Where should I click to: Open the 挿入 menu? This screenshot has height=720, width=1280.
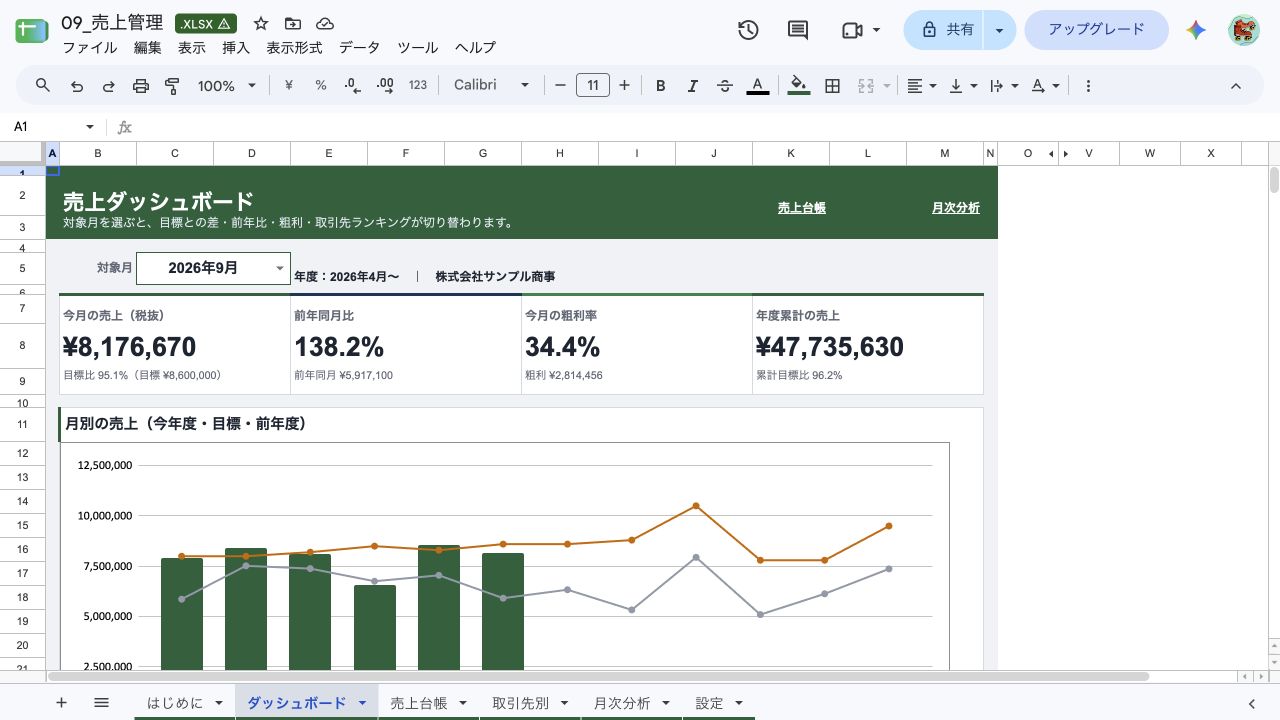(x=236, y=47)
